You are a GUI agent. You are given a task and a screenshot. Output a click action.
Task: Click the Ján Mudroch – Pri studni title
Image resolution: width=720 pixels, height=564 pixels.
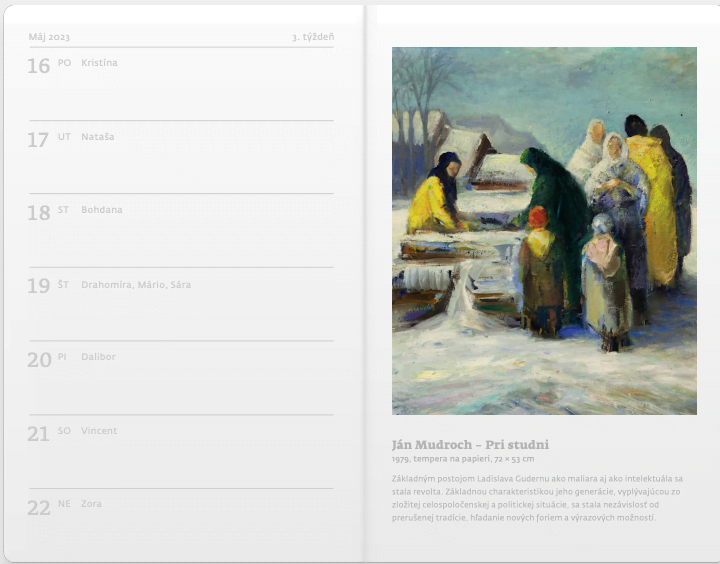click(x=470, y=445)
